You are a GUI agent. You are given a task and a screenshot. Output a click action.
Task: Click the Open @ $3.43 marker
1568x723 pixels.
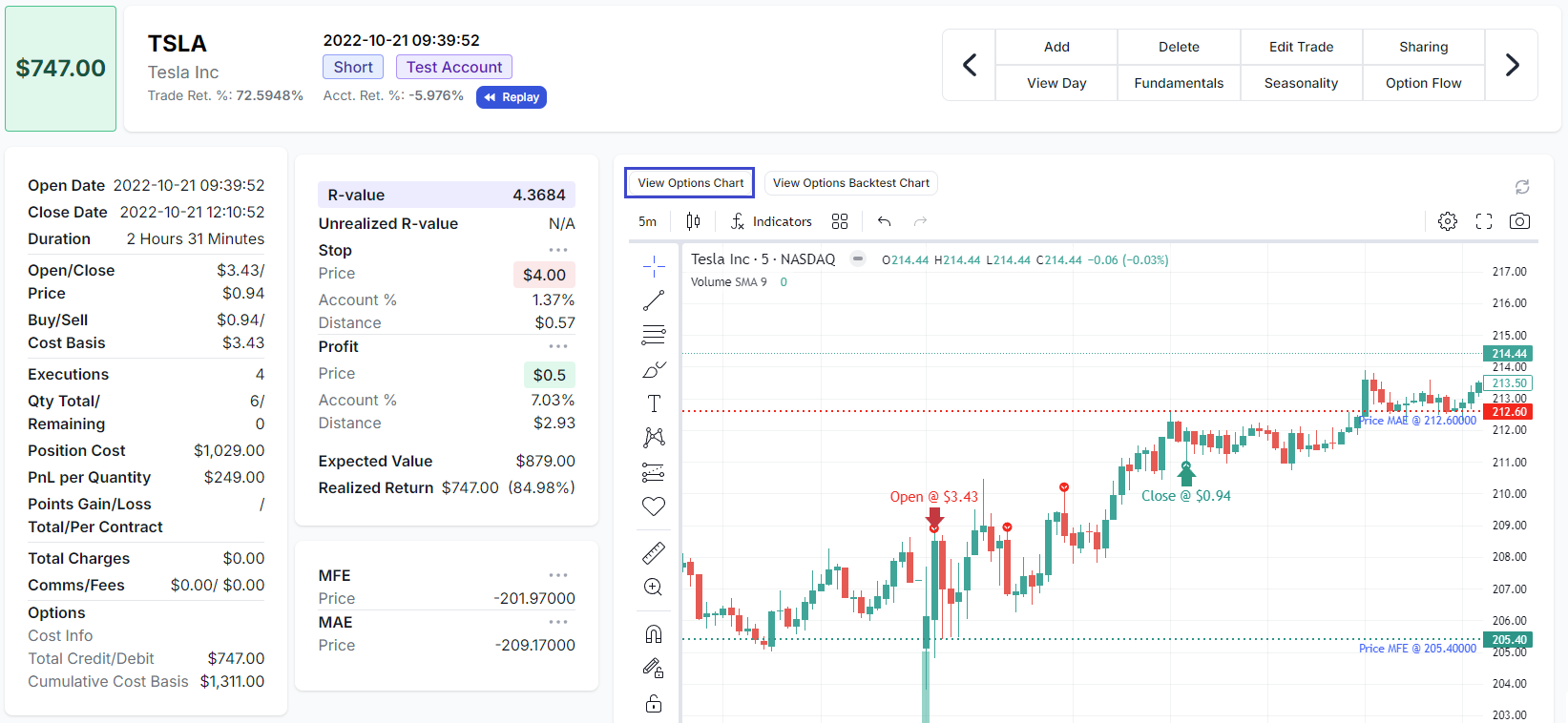(934, 497)
